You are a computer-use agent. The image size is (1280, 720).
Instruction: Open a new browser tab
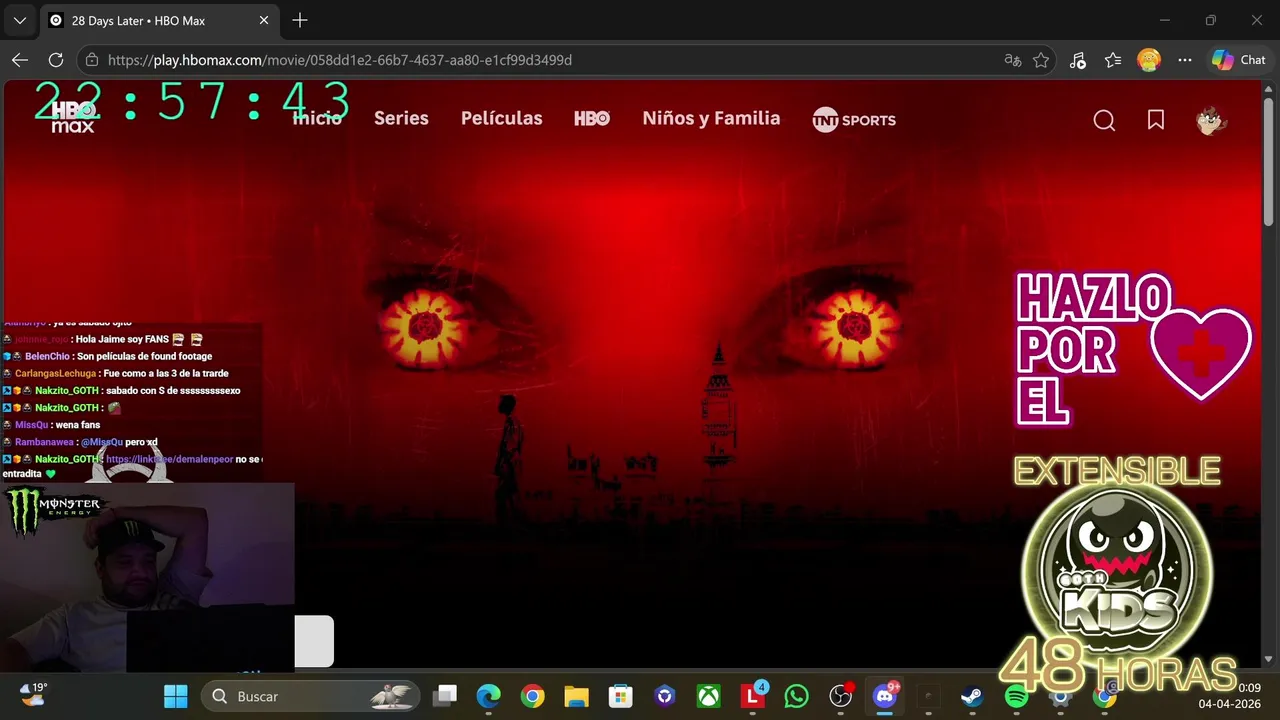point(300,20)
